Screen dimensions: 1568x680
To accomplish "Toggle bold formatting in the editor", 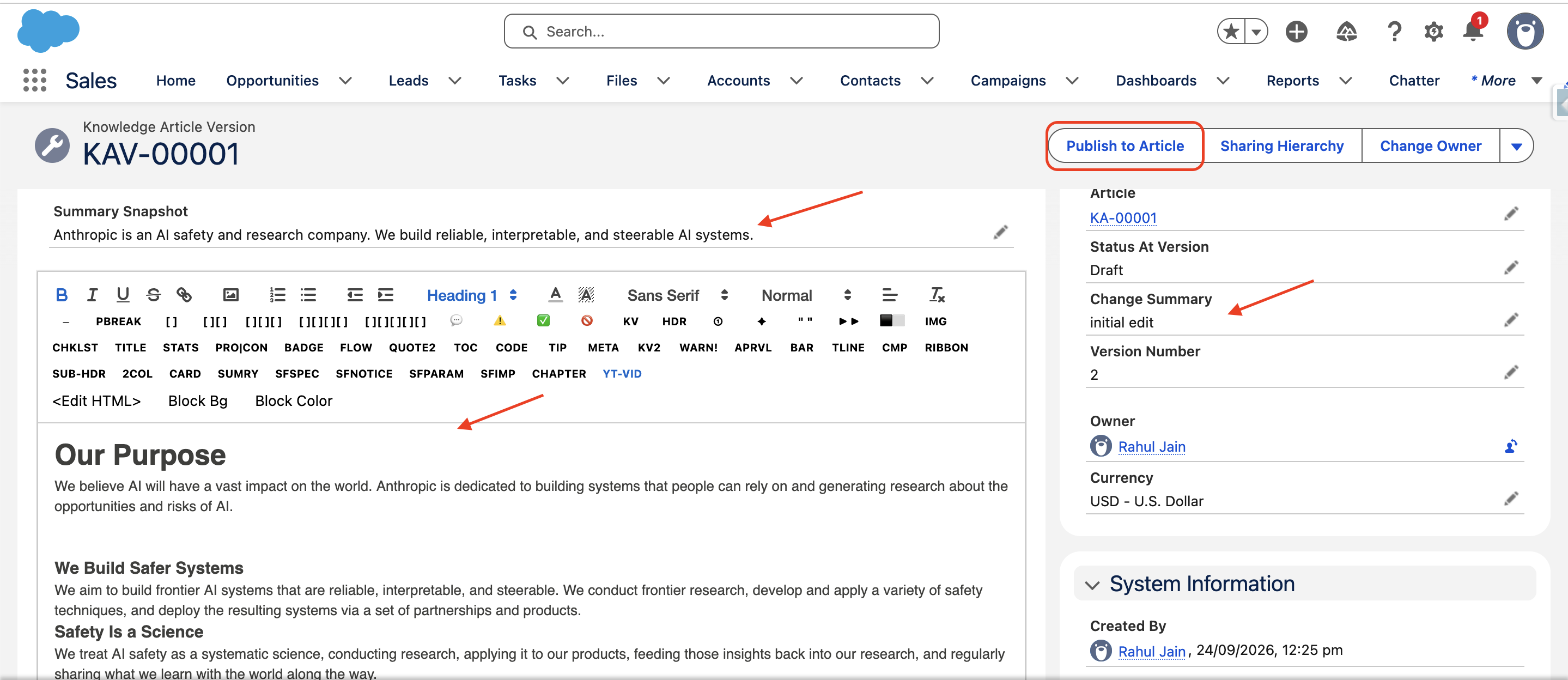I will [x=62, y=295].
